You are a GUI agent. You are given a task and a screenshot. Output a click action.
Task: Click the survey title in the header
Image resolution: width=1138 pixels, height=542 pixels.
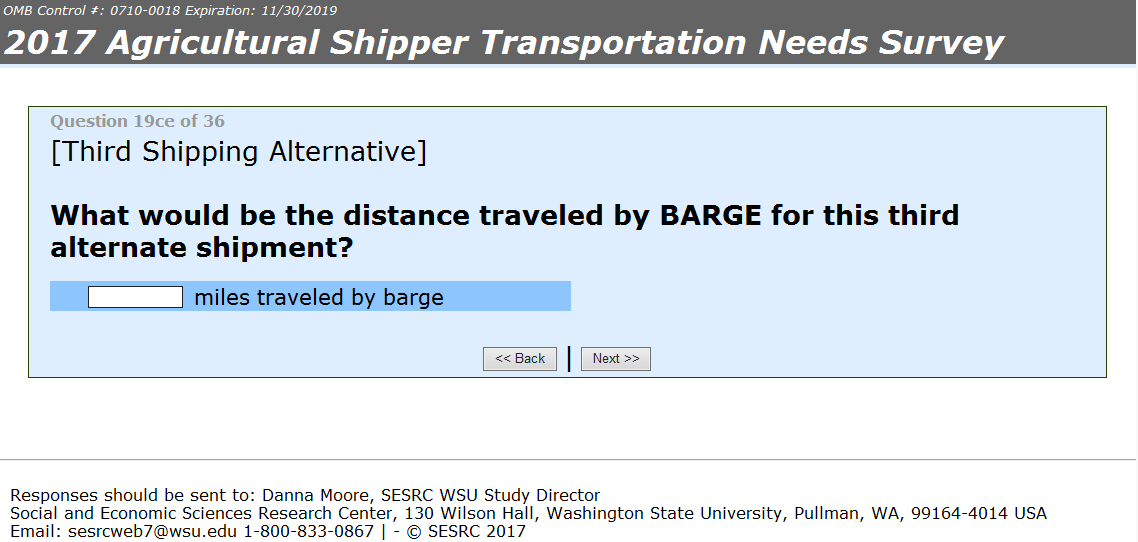504,43
